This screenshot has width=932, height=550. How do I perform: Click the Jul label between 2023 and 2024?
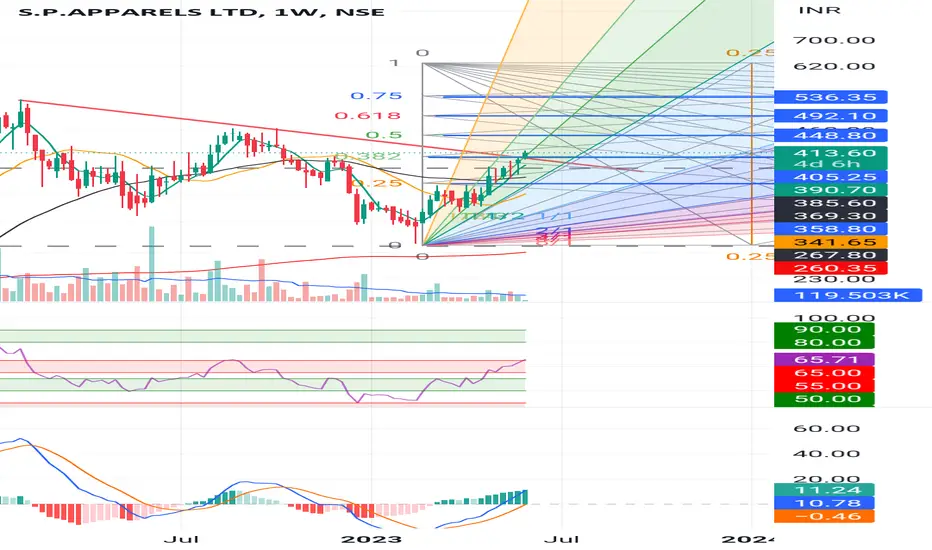click(x=561, y=539)
